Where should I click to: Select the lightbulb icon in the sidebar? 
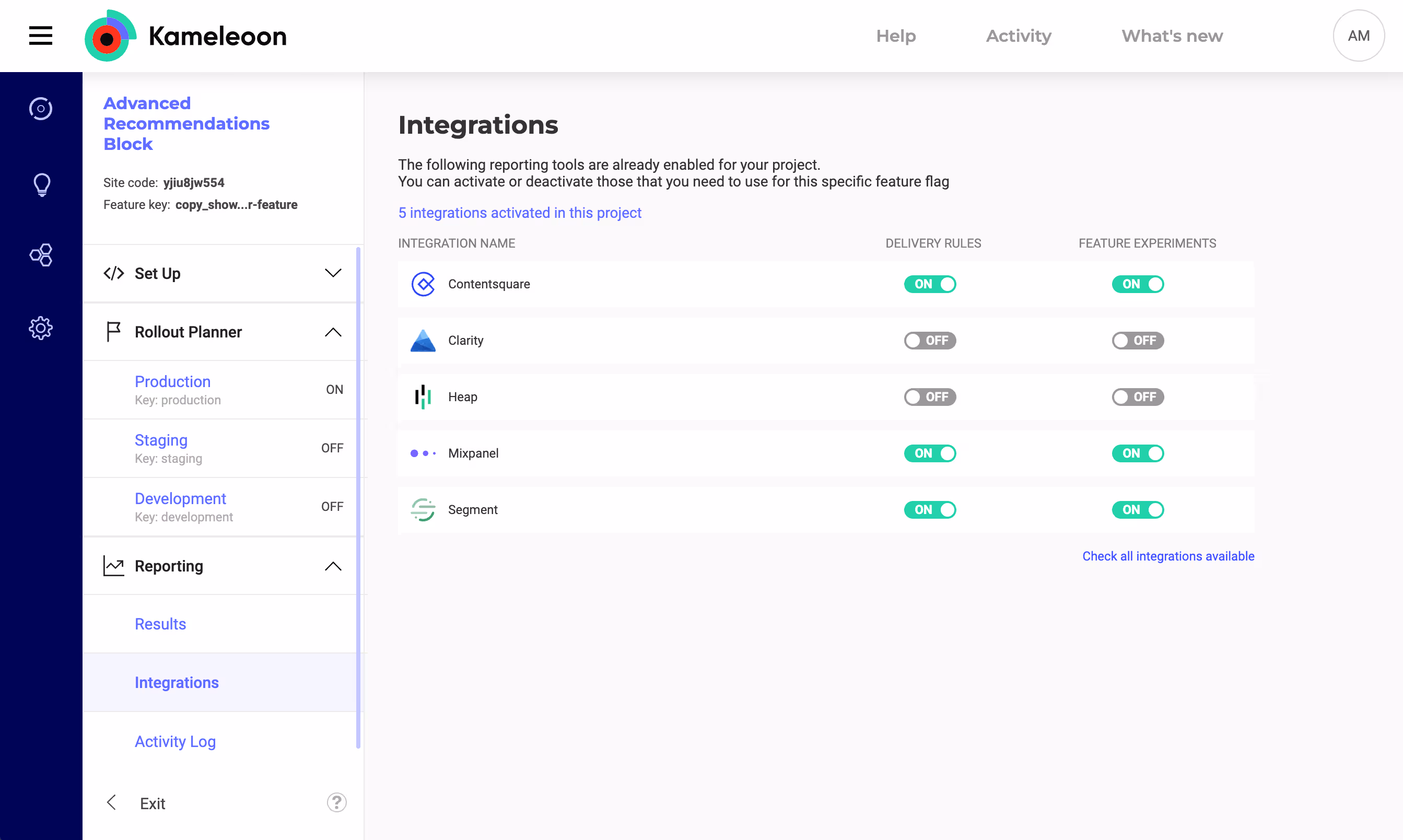40,184
